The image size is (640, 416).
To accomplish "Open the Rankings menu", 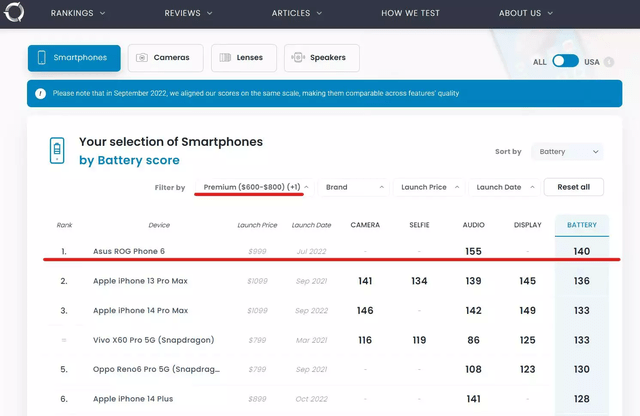I will point(78,13).
